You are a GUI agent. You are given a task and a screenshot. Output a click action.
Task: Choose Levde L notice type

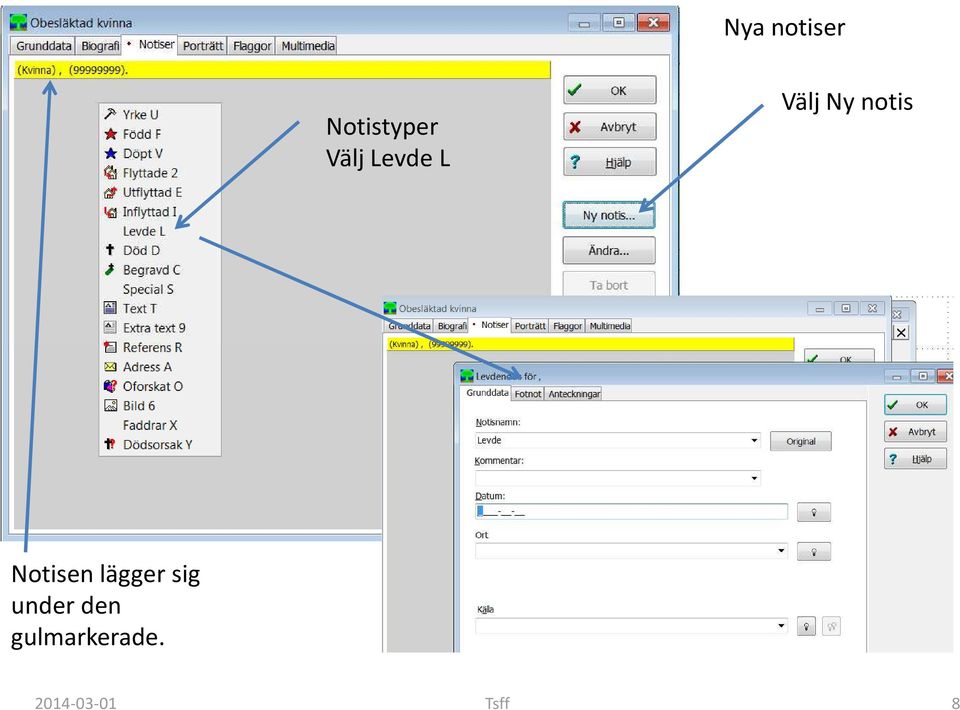point(144,231)
